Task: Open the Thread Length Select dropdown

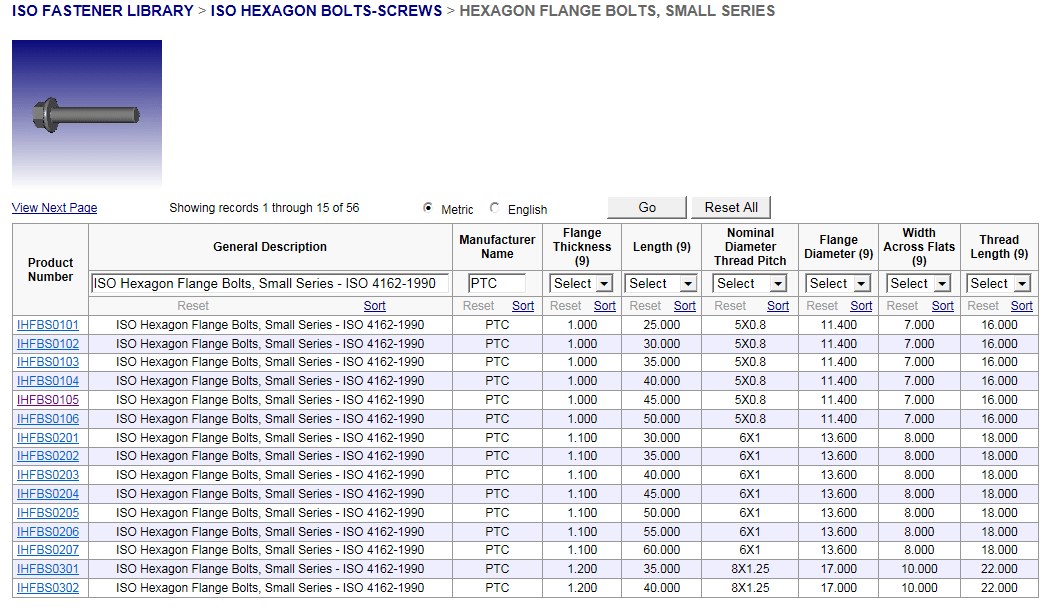Action: (x=998, y=284)
